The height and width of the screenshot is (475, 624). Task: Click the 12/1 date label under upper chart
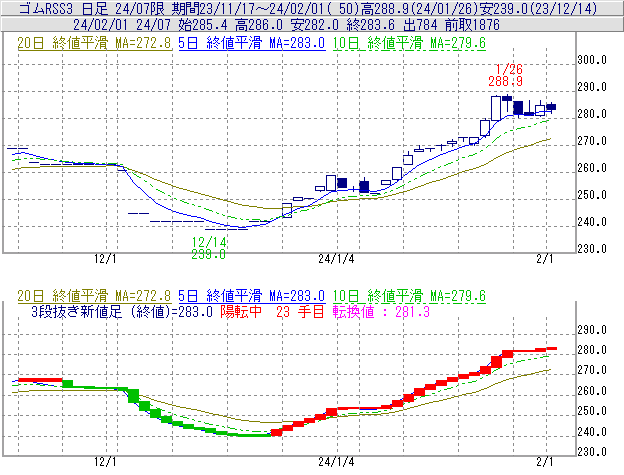pos(105,259)
